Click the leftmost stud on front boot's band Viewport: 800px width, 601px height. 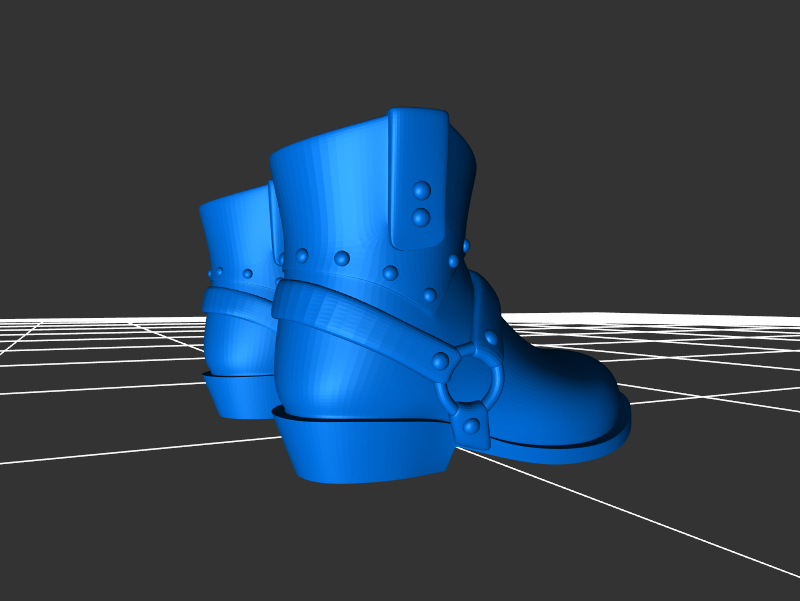[x=299, y=255]
